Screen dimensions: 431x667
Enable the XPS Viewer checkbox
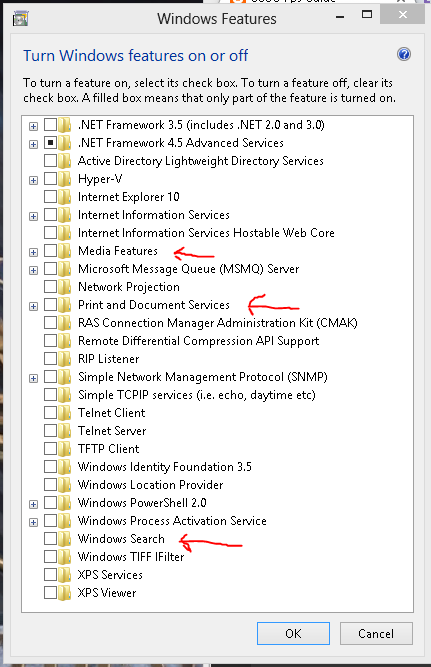pos(50,593)
